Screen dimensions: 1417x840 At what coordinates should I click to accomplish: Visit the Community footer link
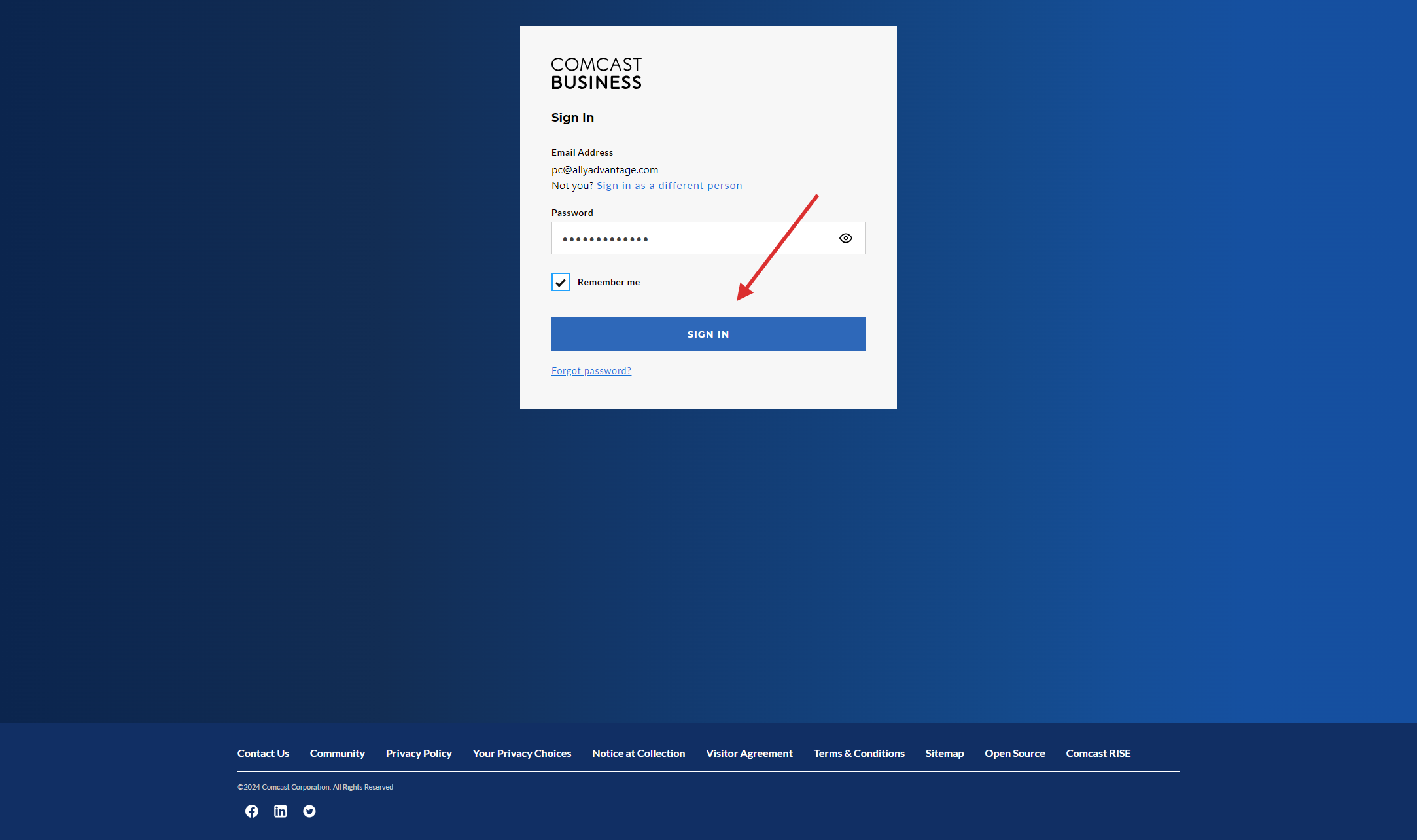pos(338,754)
